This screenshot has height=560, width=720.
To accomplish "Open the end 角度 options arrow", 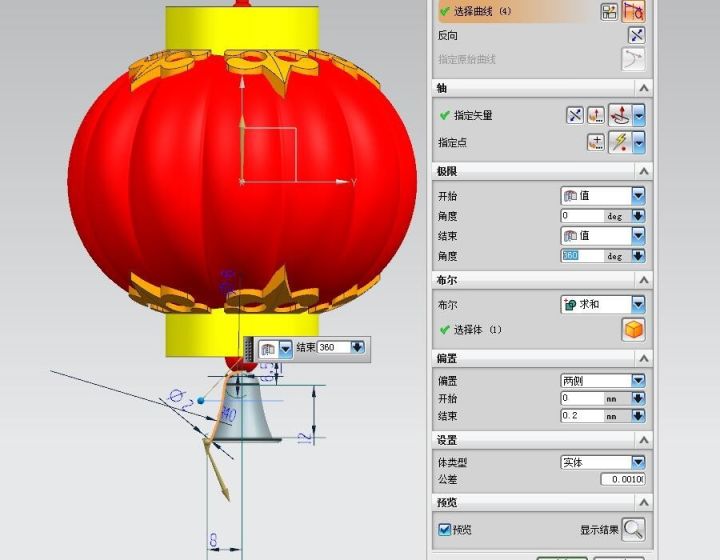I will point(638,256).
